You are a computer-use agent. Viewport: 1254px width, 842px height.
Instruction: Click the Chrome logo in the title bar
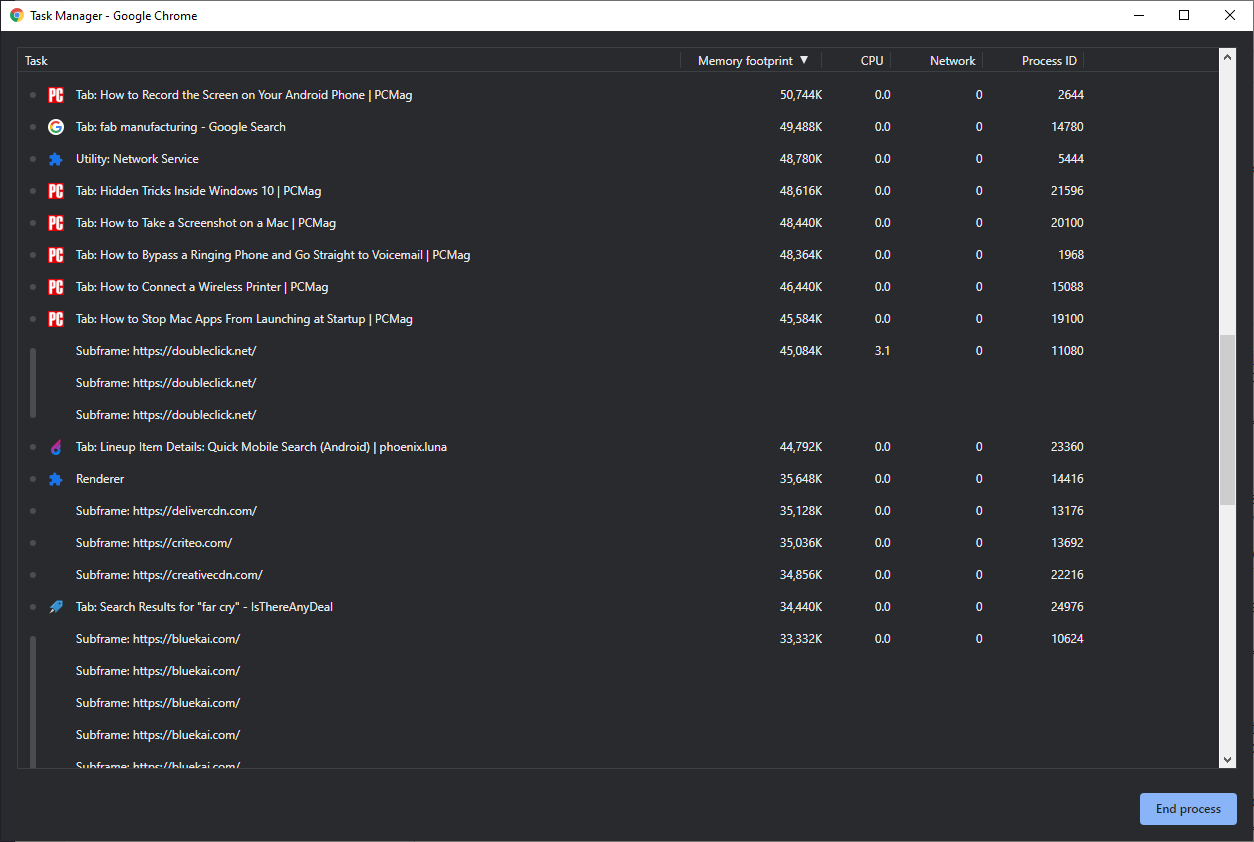[x=17, y=15]
